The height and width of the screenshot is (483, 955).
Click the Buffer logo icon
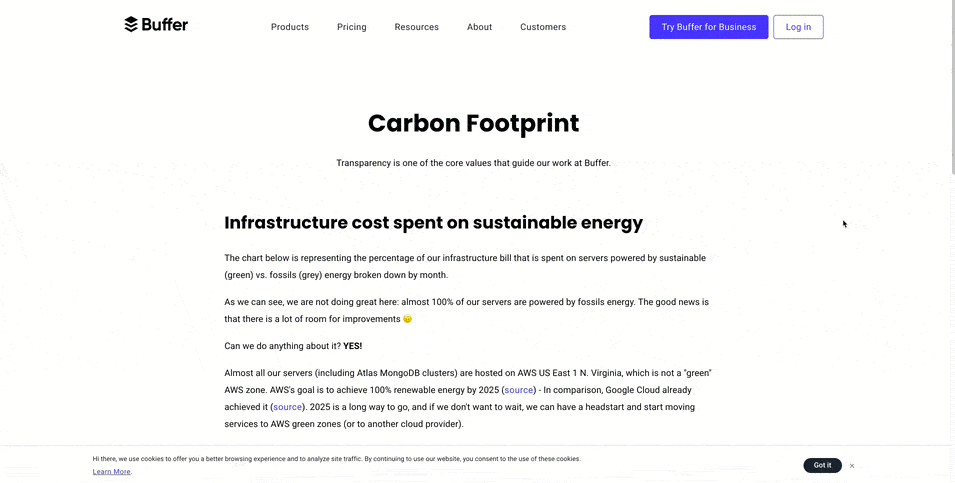coord(131,24)
